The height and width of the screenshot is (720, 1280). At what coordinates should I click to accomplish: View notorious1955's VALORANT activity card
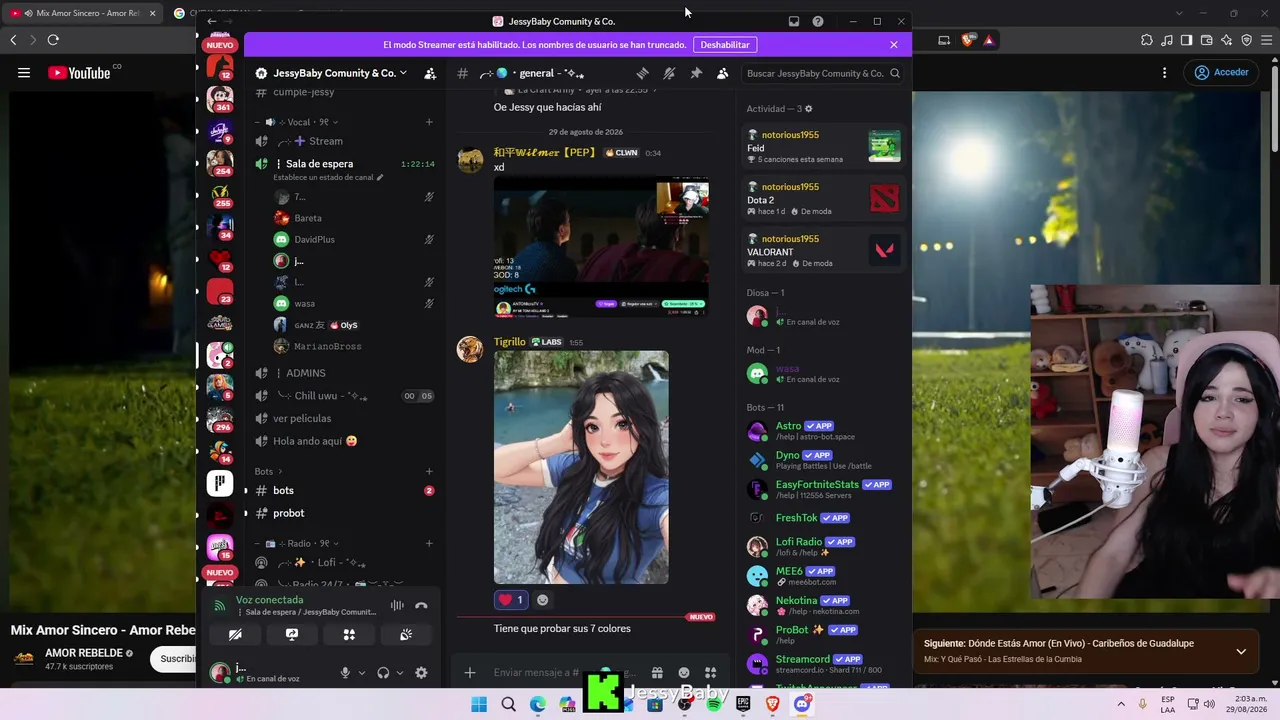[823, 251]
